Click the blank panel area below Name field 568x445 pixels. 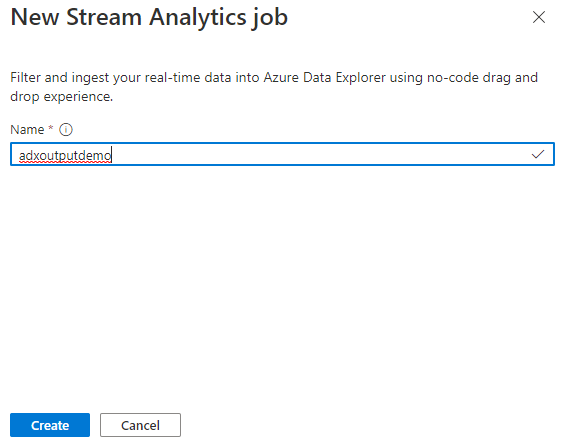tap(283, 286)
